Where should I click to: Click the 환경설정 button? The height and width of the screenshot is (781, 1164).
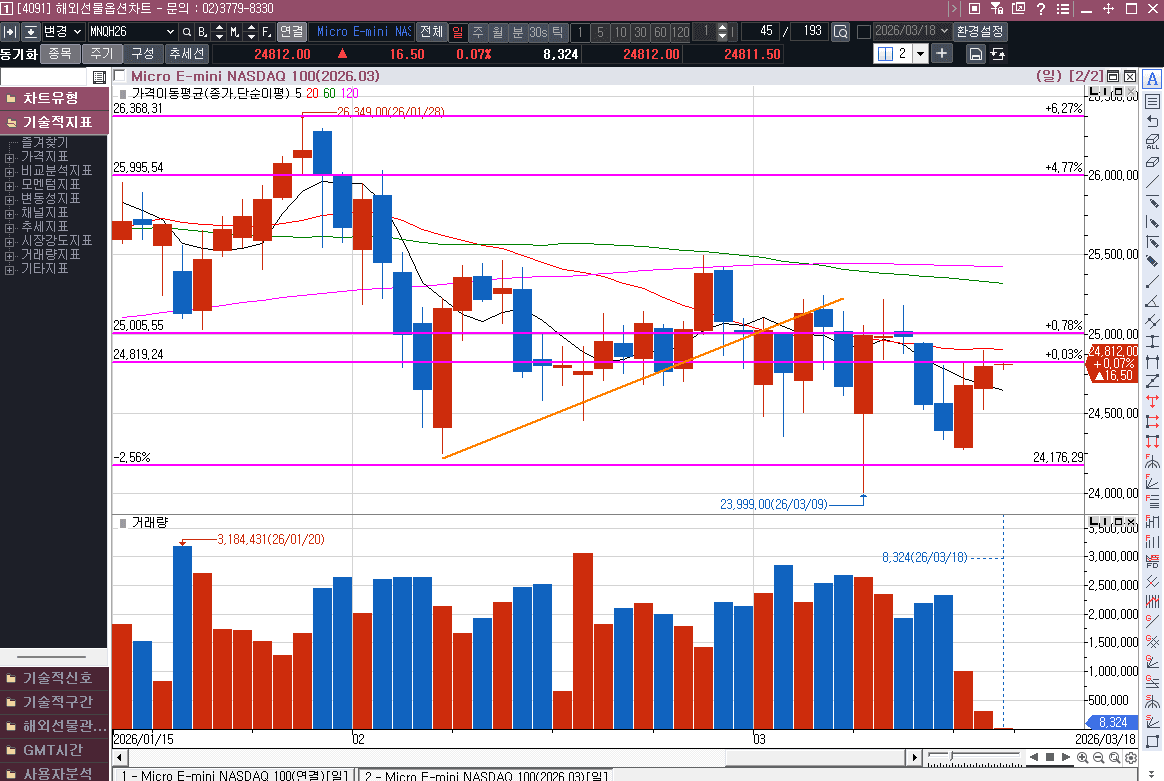[x=980, y=31]
